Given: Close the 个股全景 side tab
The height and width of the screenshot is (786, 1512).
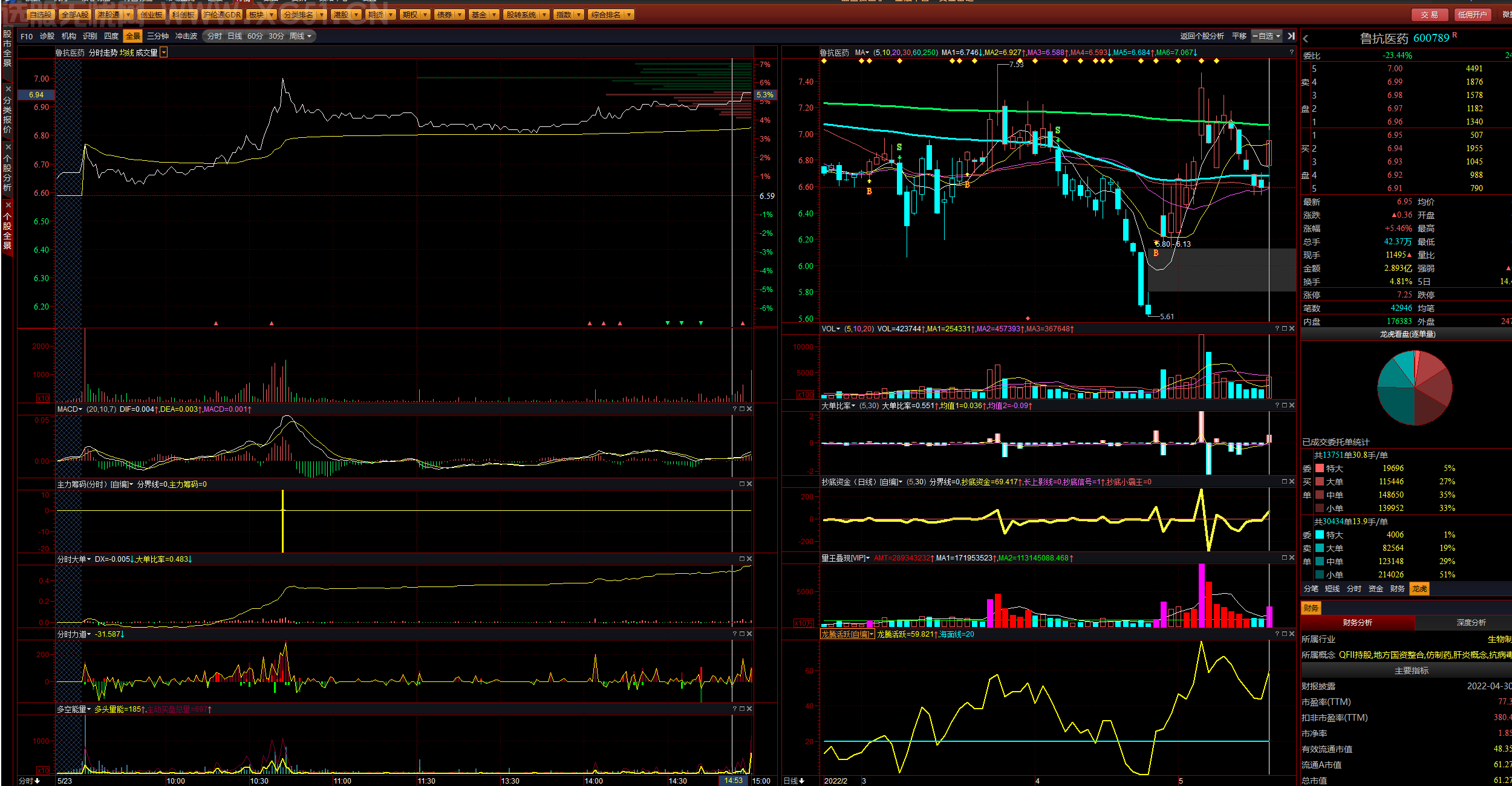Looking at the screenshot, I should (x=8, y=205).
